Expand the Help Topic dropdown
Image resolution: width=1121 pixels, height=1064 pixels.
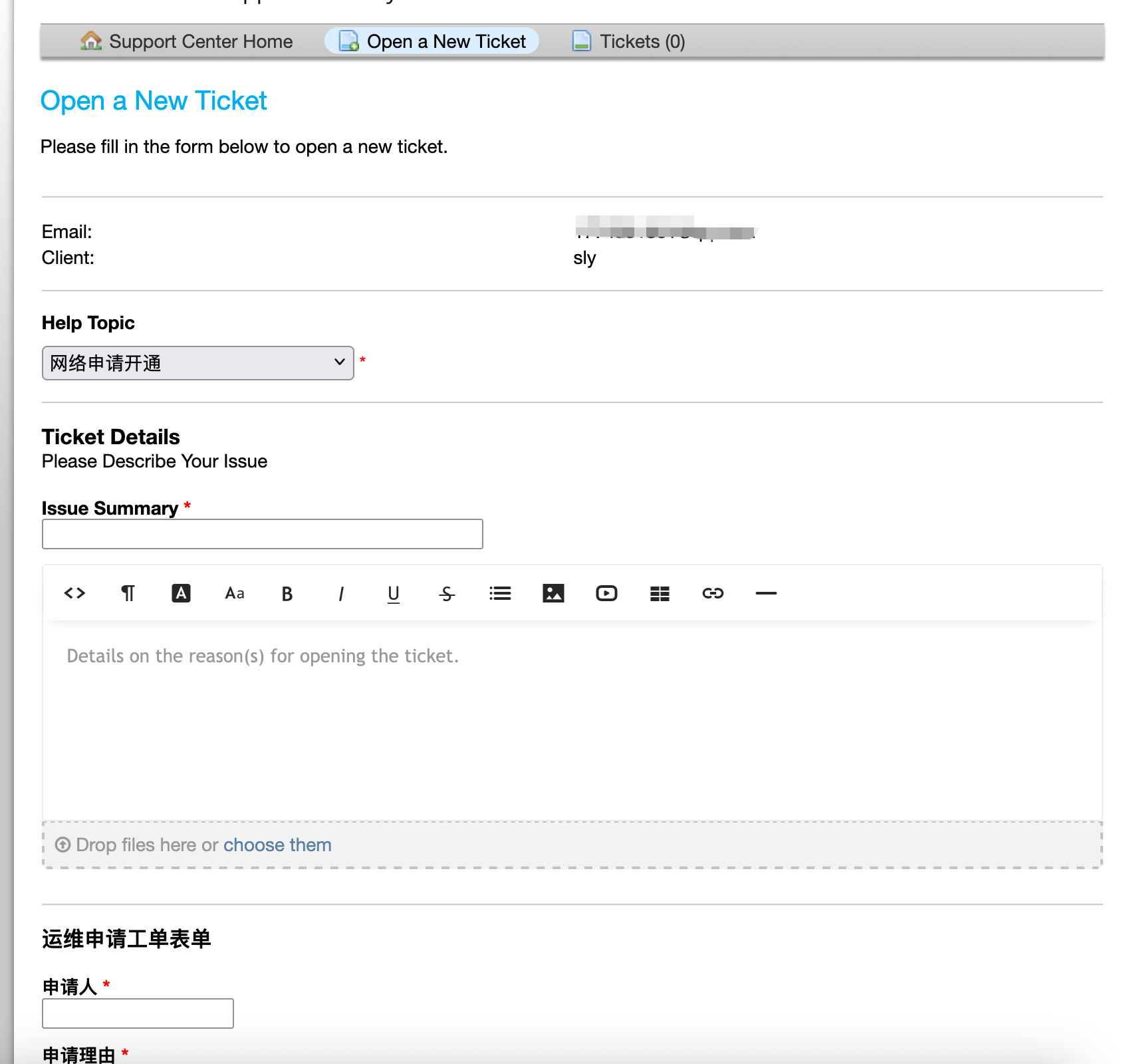197,363
